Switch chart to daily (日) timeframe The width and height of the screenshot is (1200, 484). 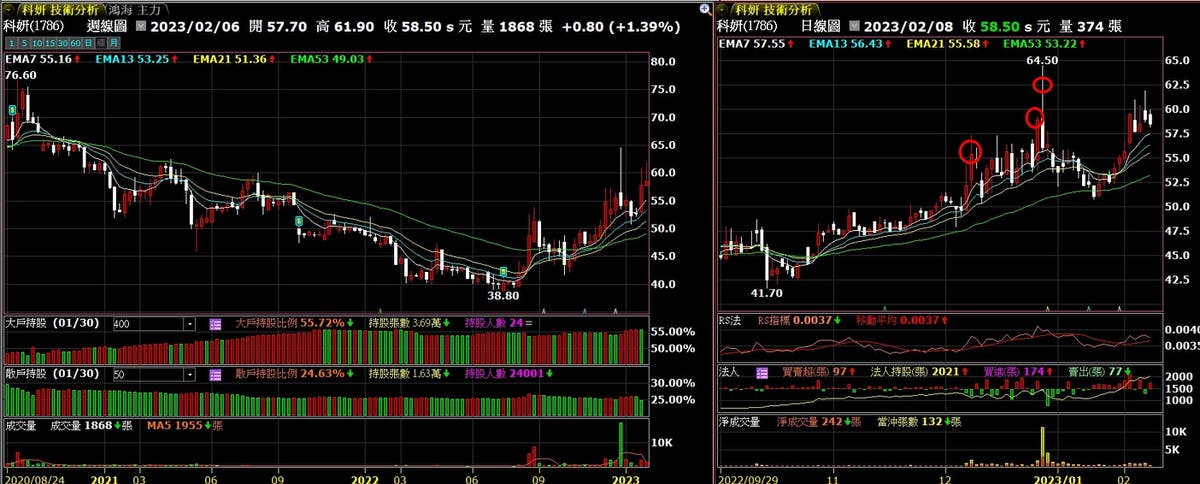pos(88,43)
